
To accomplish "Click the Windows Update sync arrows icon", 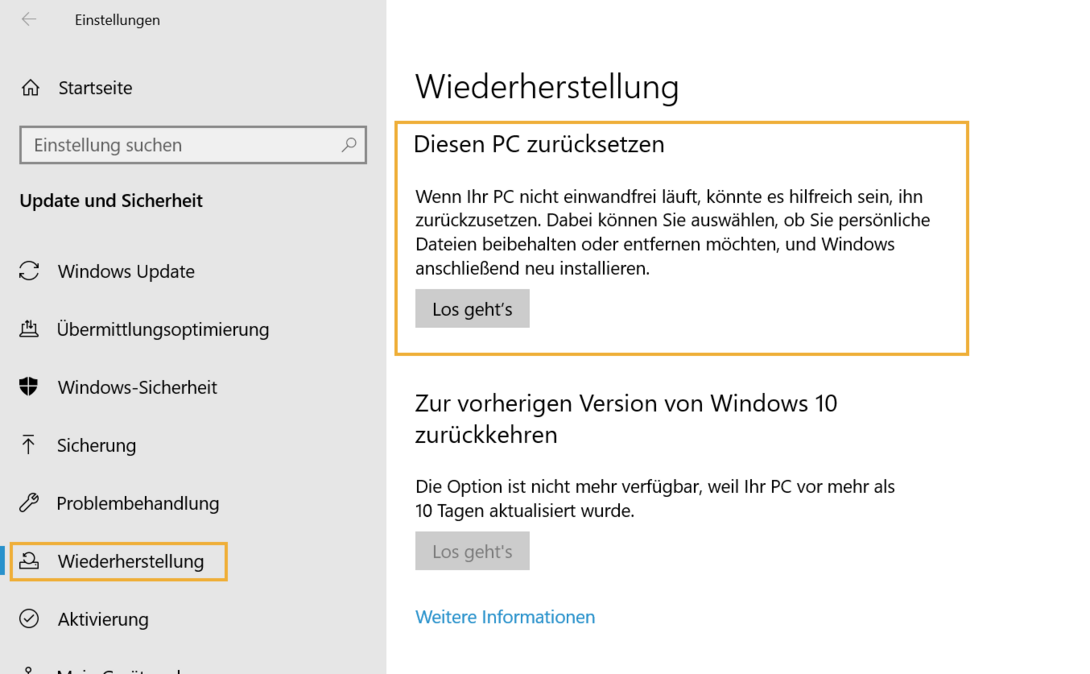I will click(29, 271).
